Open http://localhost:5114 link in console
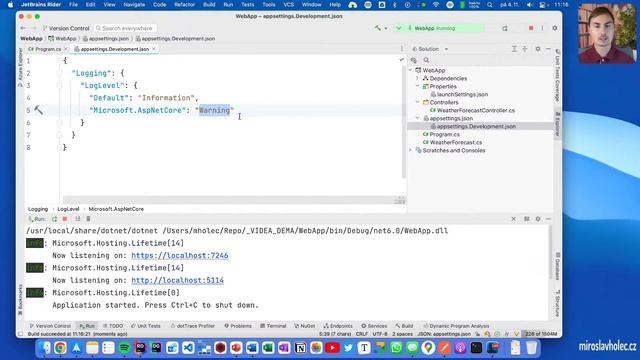 point(178,280)
